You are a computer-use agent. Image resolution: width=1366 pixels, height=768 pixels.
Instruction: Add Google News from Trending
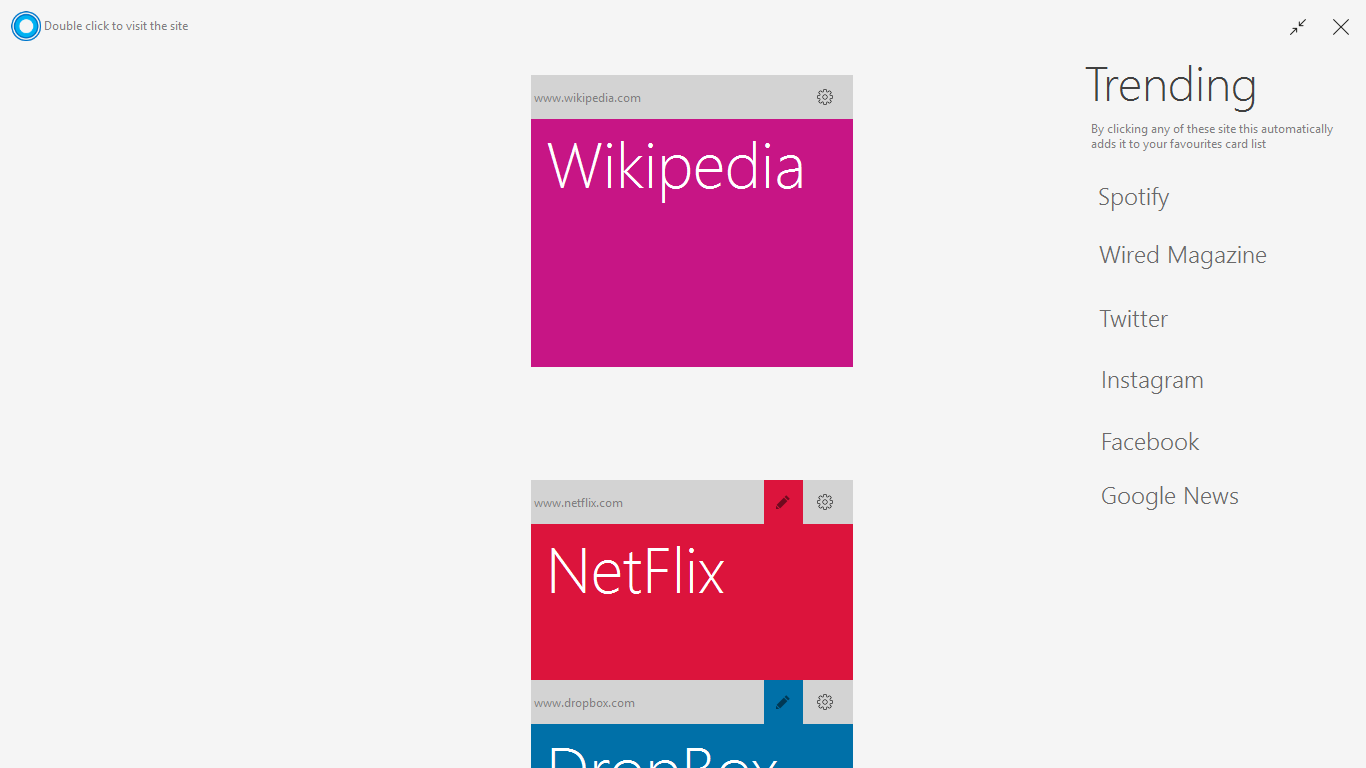pos(1170,496)
